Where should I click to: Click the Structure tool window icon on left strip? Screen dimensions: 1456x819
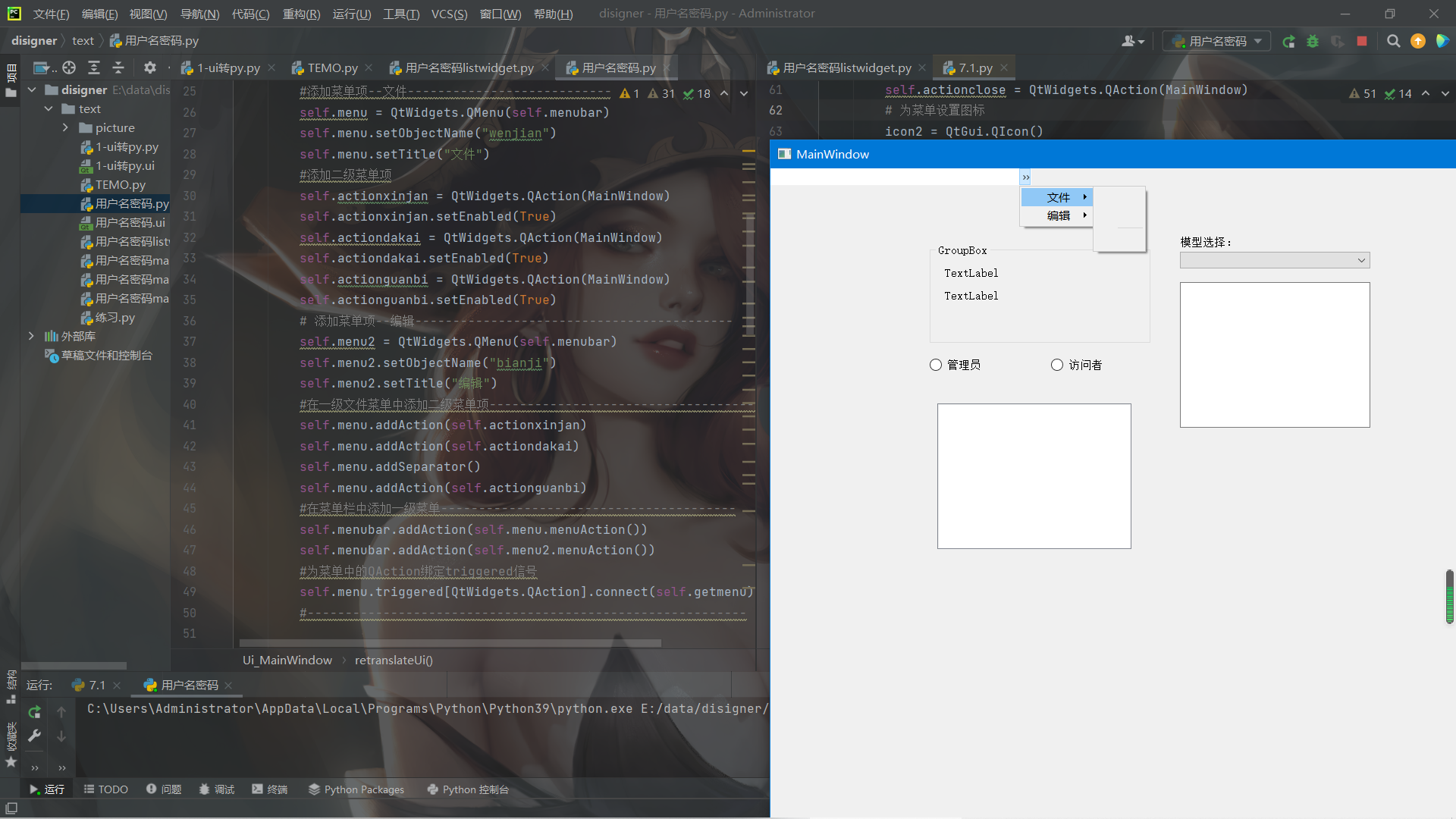(x=11, y=698)
